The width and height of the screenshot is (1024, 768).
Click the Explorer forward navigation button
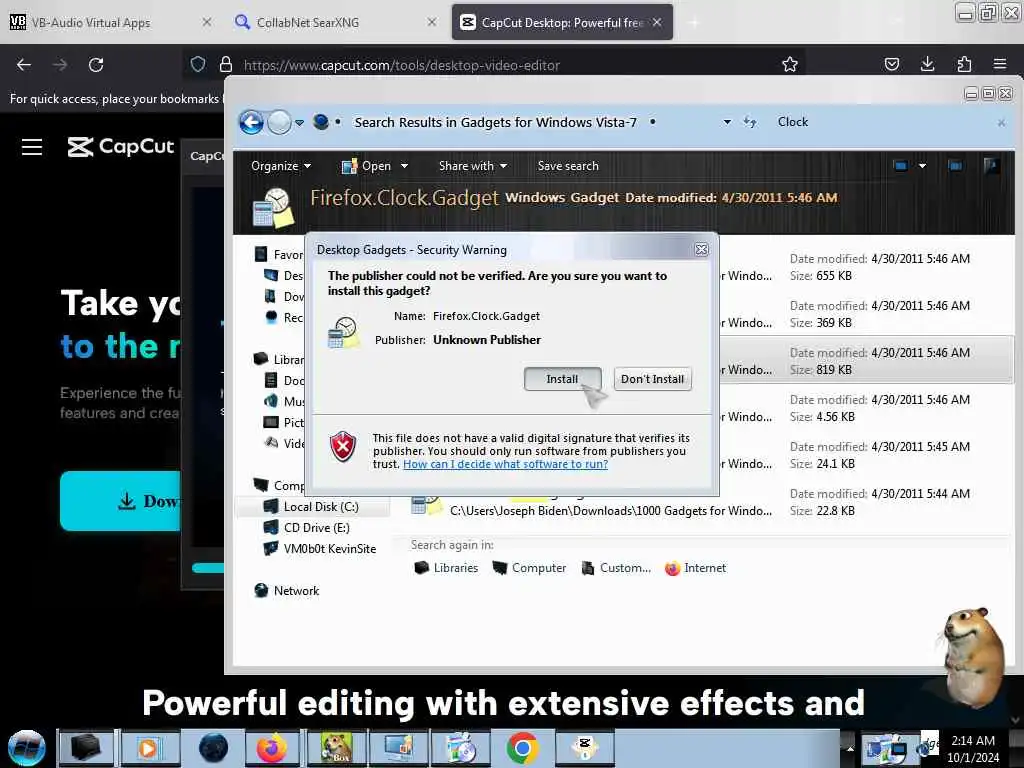pyautogui.click(x=280, y=122)
